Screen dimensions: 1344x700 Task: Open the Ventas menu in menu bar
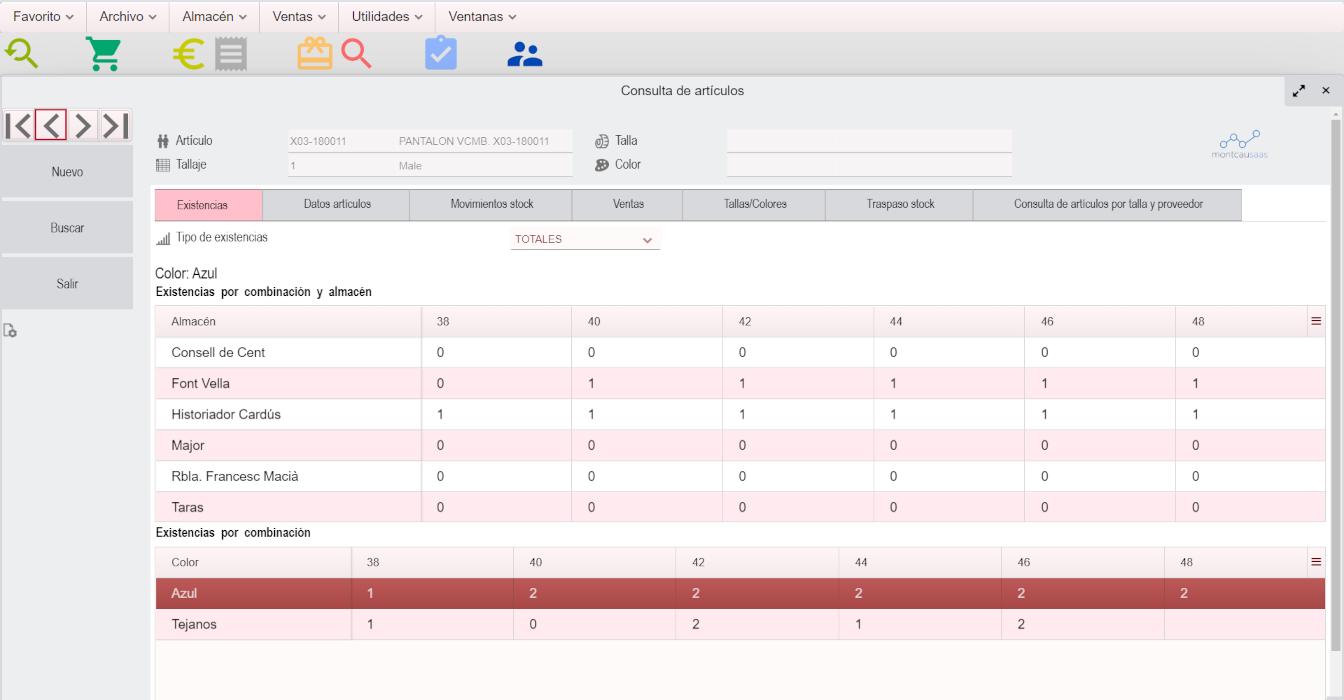coord(299,17)
